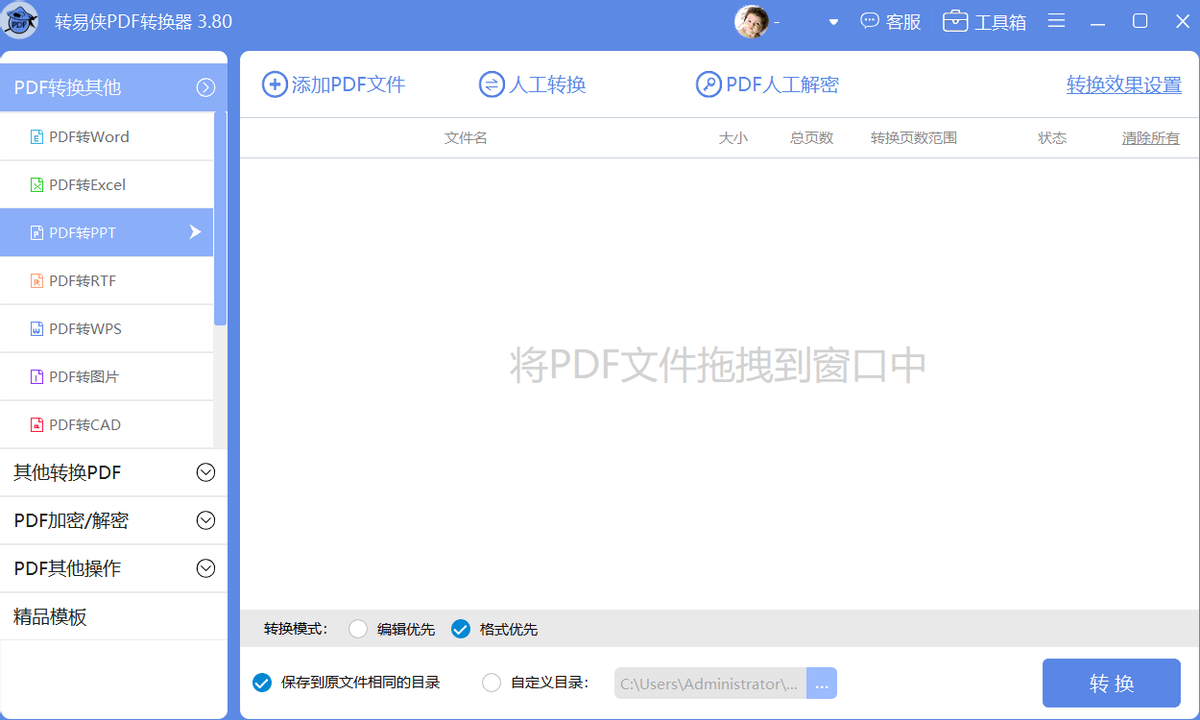Click the 大小 column header
The image size is (1200, 720).
pos(733,138)
